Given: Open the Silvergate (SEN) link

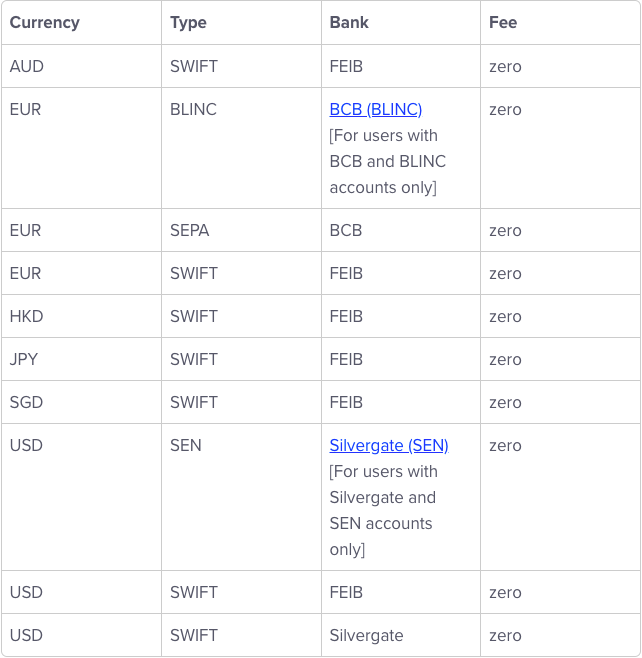Looking at the screenshot, I should point(389,445).
